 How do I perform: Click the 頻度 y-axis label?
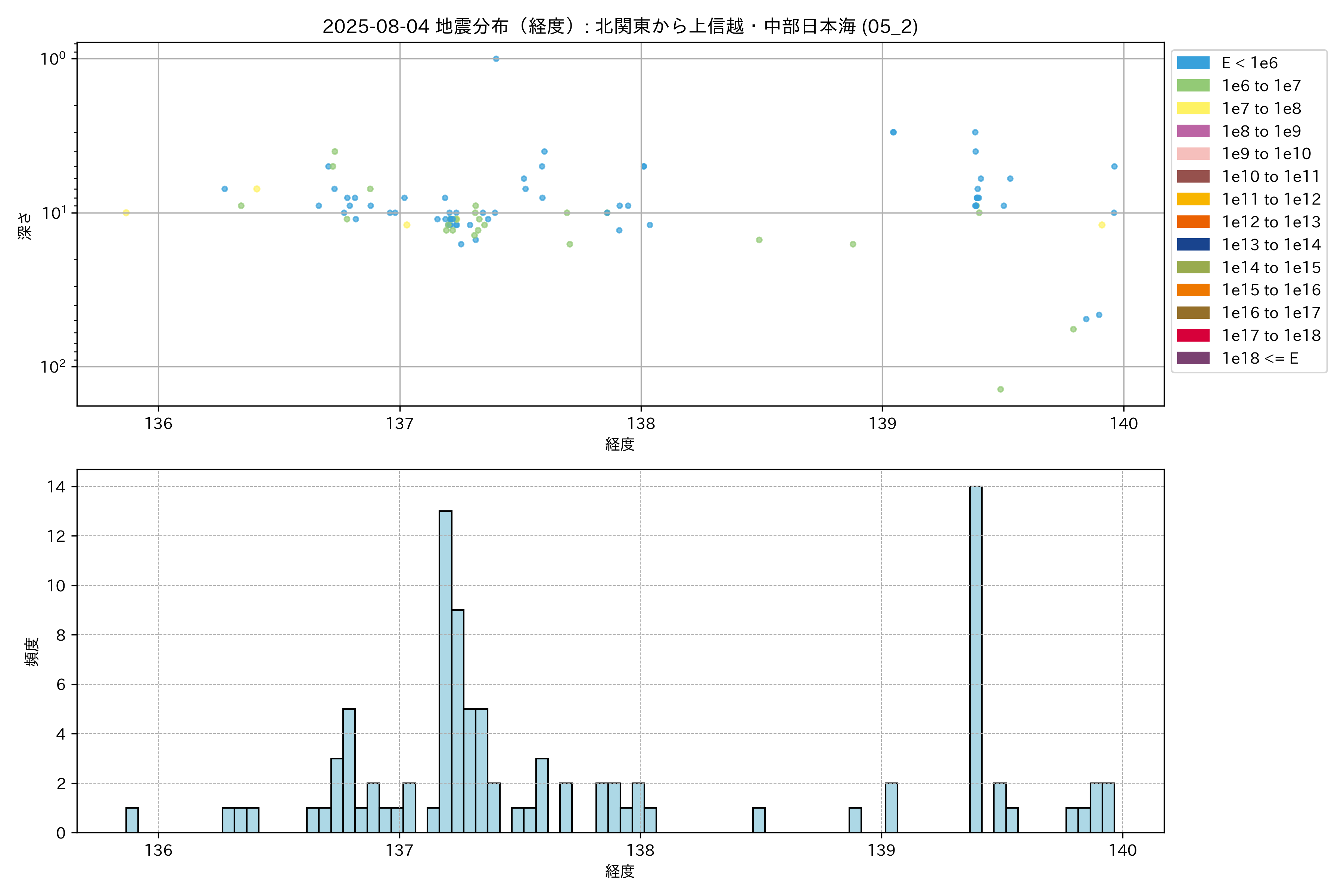coord(32,651)
